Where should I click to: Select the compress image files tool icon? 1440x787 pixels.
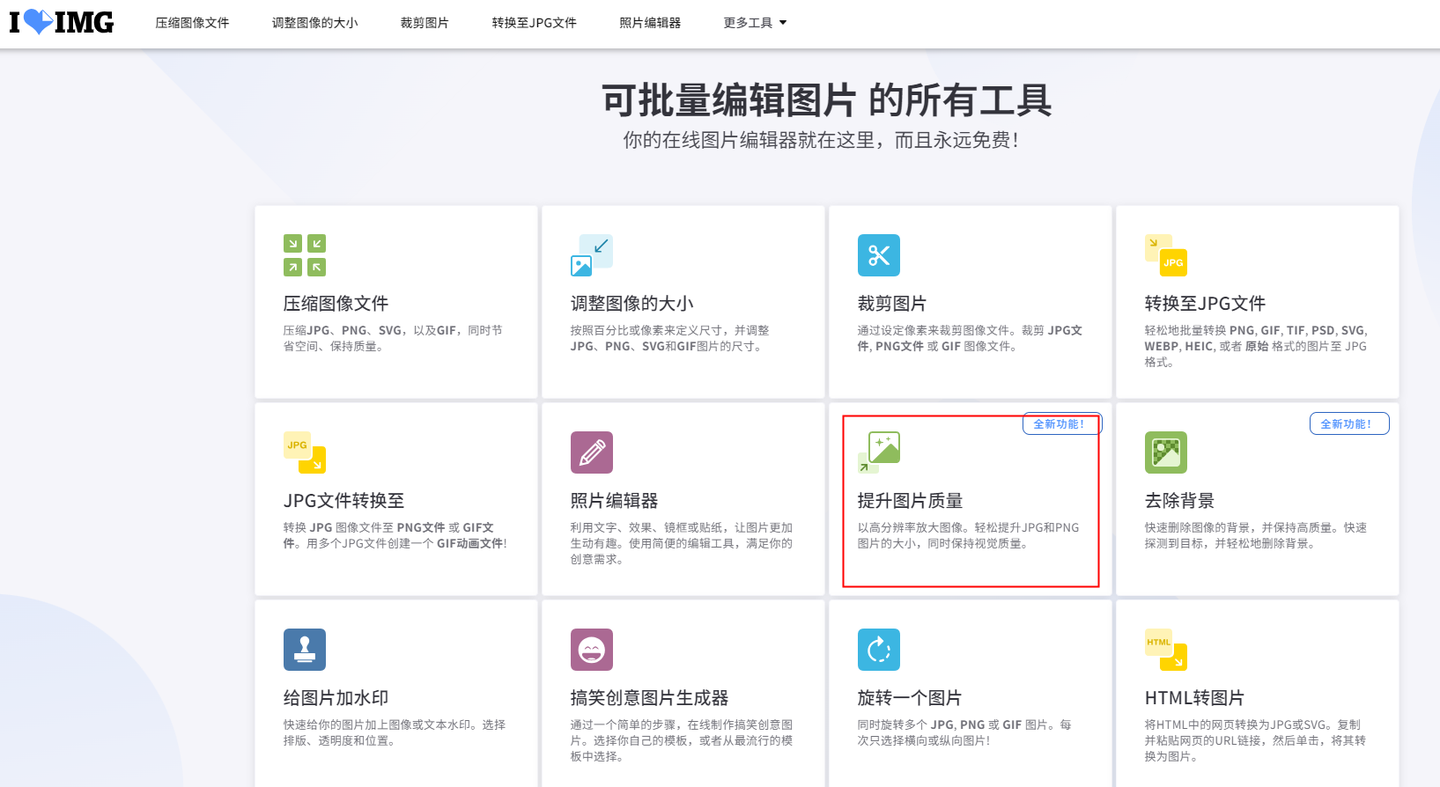(x=304, y=254)
